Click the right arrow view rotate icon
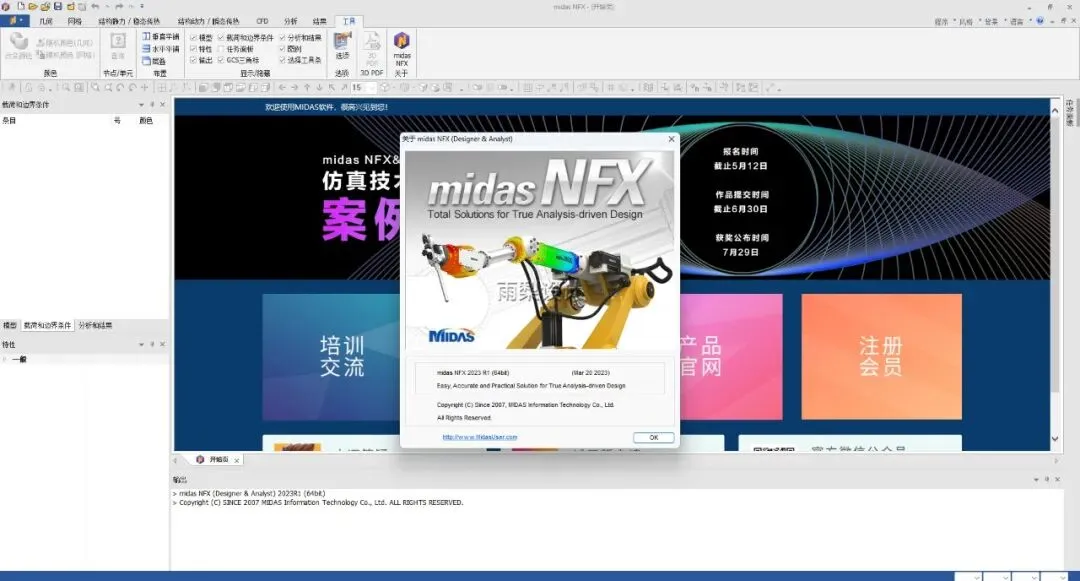The width and height of the screenshot is (1080, 581). [294, 87]
